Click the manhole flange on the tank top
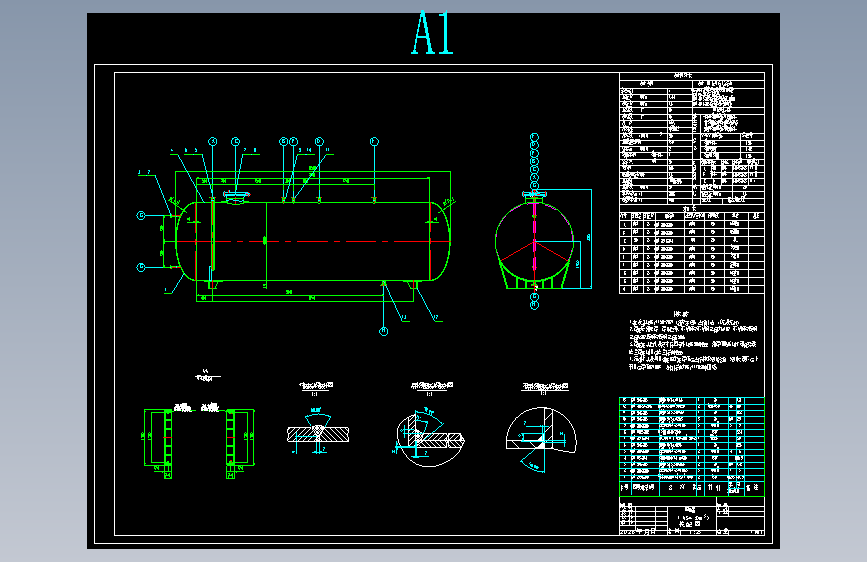The width and height of the screenshot is (867, 562). [237, 196]
